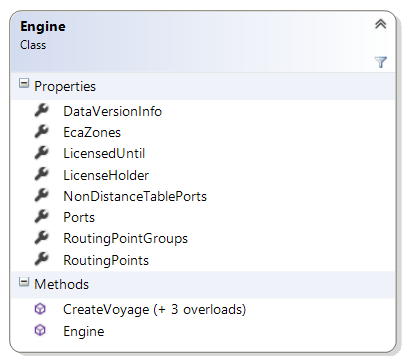The image size is (408, 363).
Task: Select the RoutingPoints property
Action: [106, 260]
